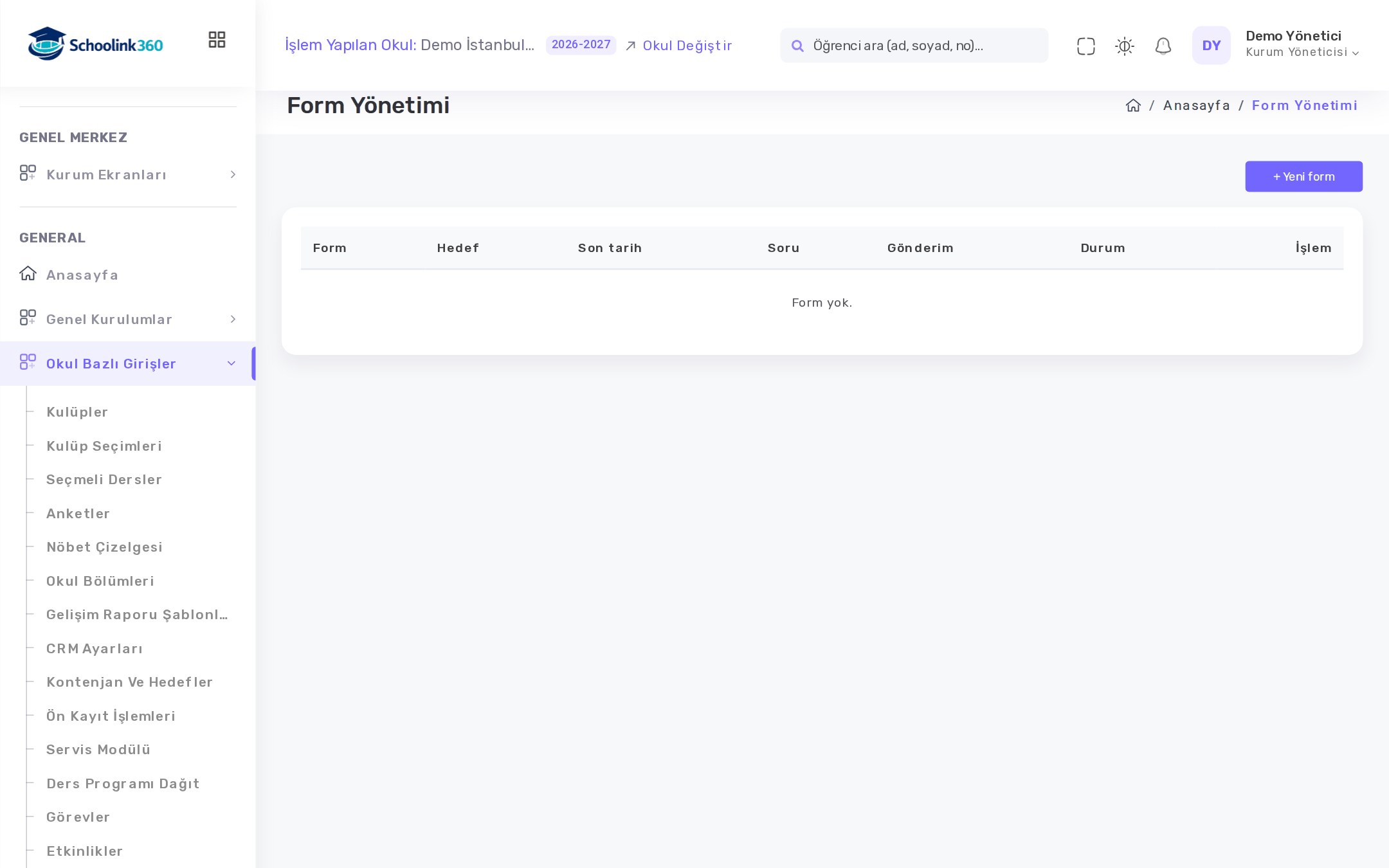Image resolution: width=1389 pixels, height=868 pixels.
Task: Focus the Öğrenci ara search field
Action: tap(914, 46)
